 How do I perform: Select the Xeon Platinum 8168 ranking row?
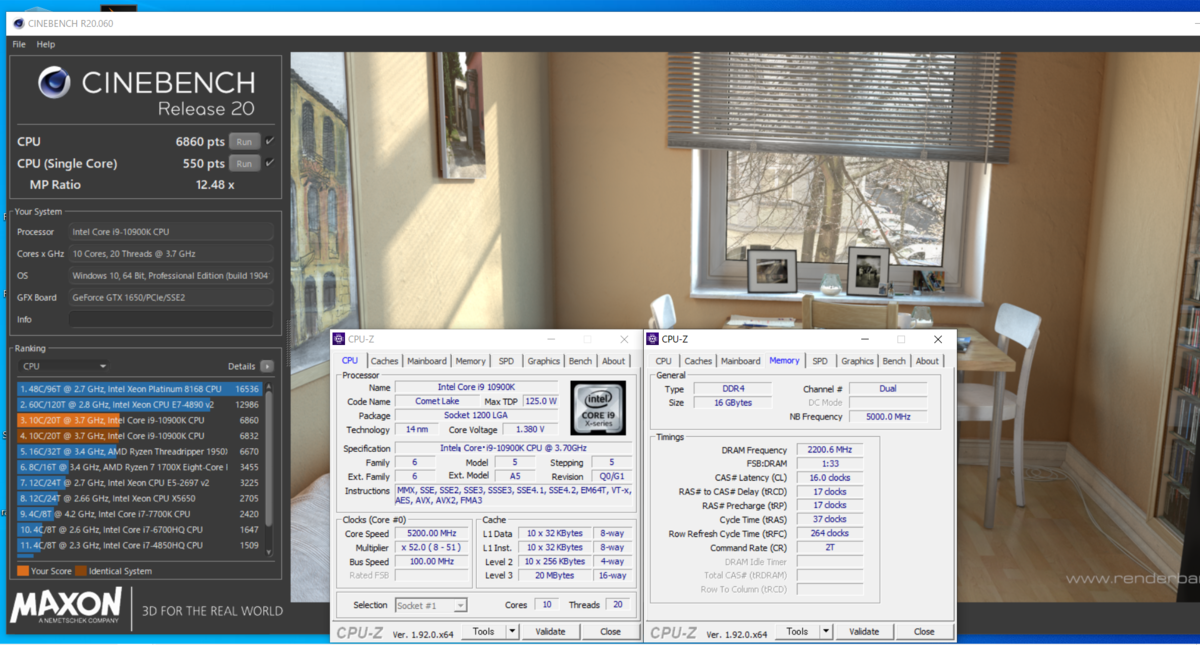(x=139, y=389)
